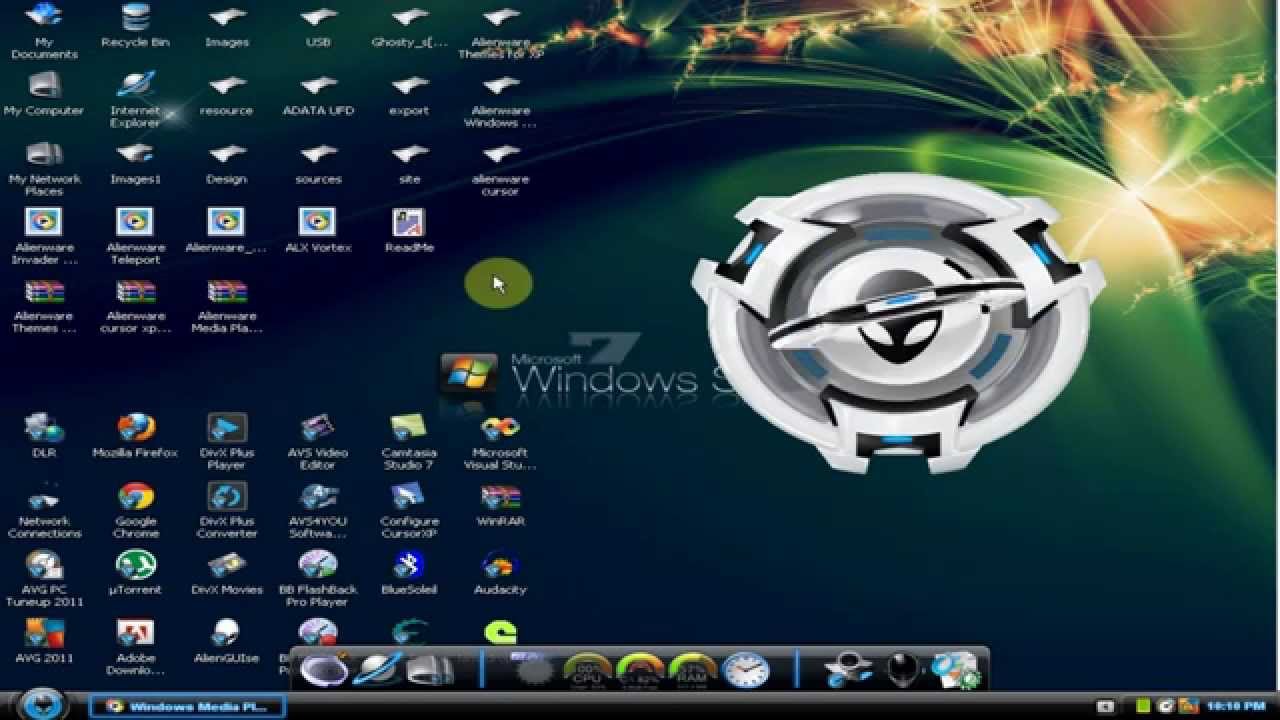Click the analog clock dock icon
This screenshot has width=1280, height=720.
coord(746,670)
